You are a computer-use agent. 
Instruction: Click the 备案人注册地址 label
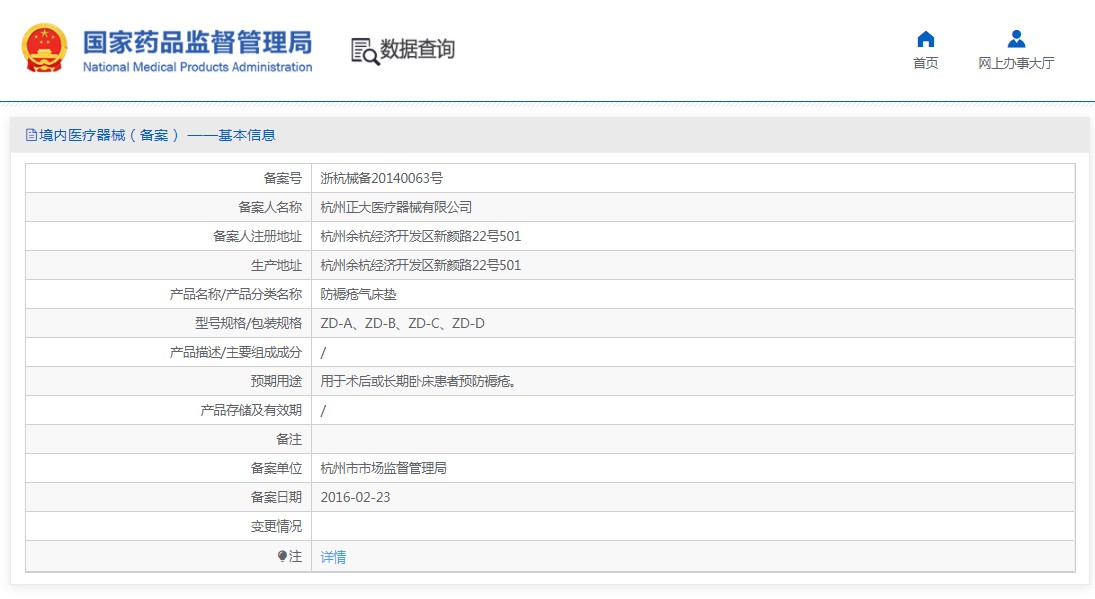(x=258, y=237)
